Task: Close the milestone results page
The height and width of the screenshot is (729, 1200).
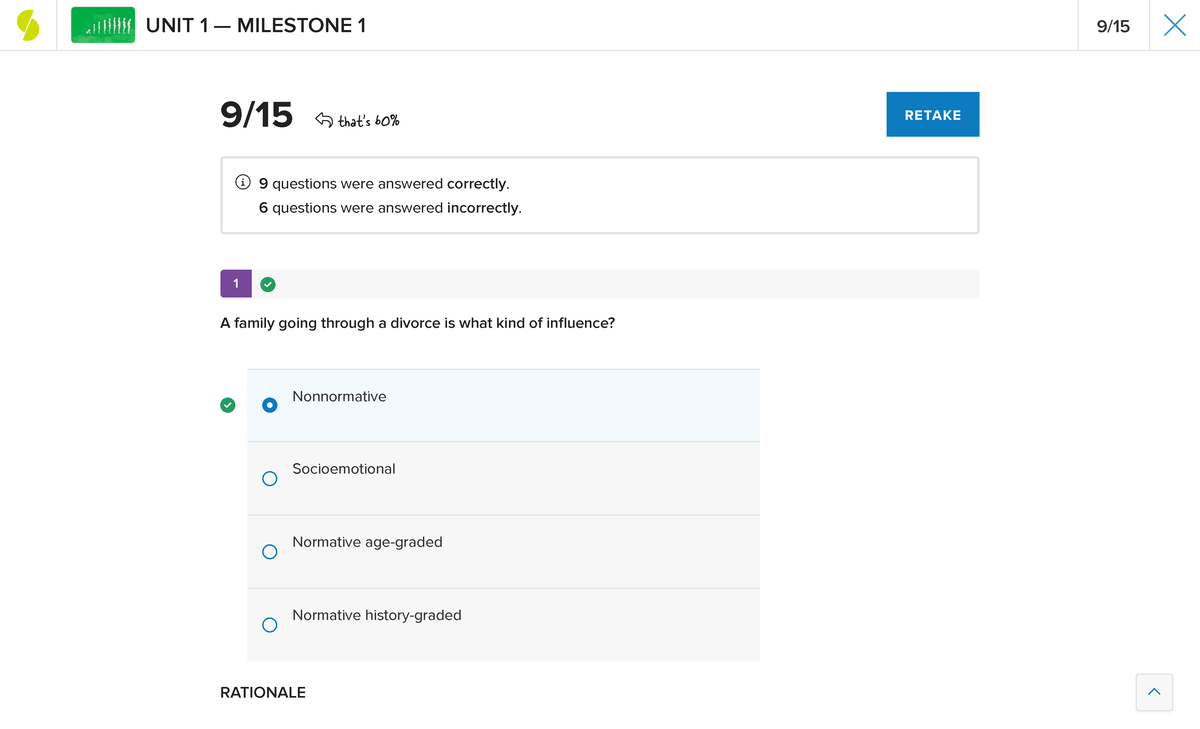Action: pos(1174,26)
